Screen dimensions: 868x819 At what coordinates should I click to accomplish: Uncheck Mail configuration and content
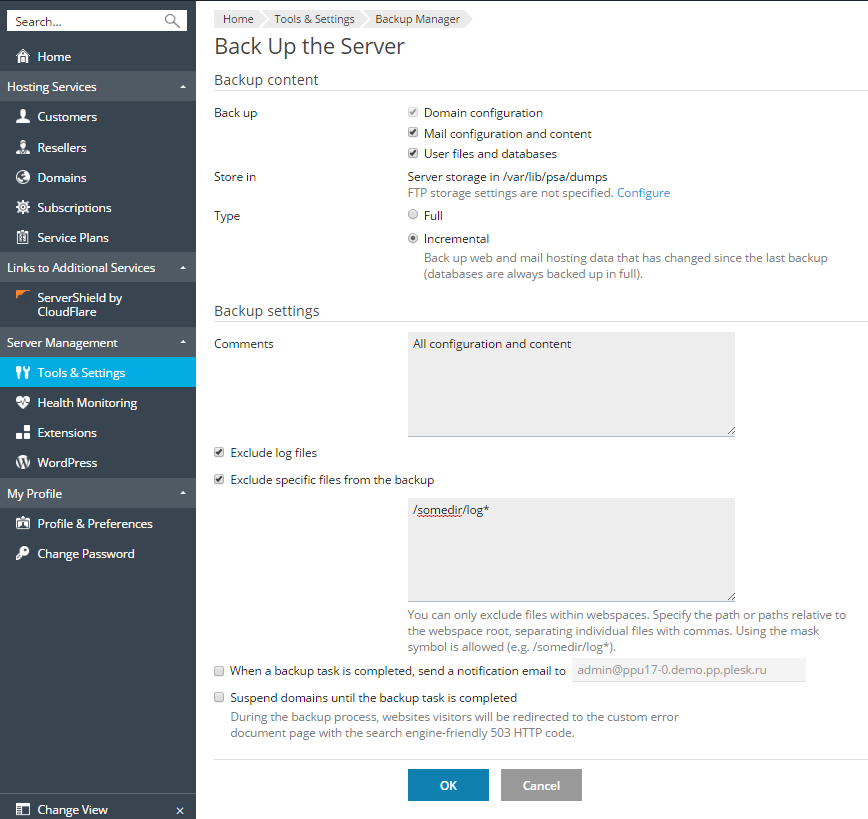413,133
